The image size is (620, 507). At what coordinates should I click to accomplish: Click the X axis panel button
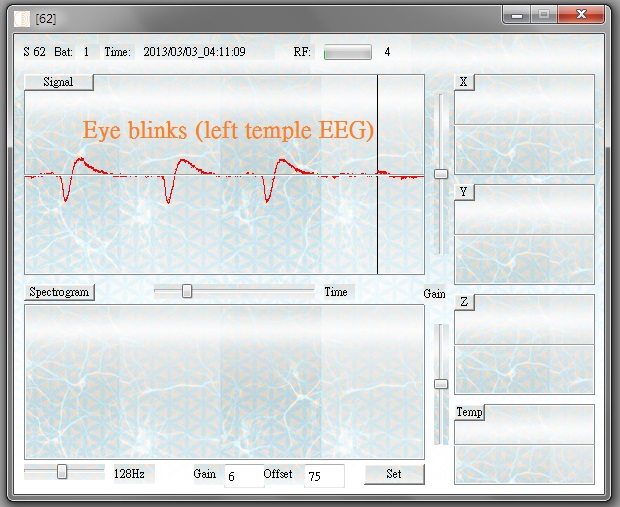(464, 82)
